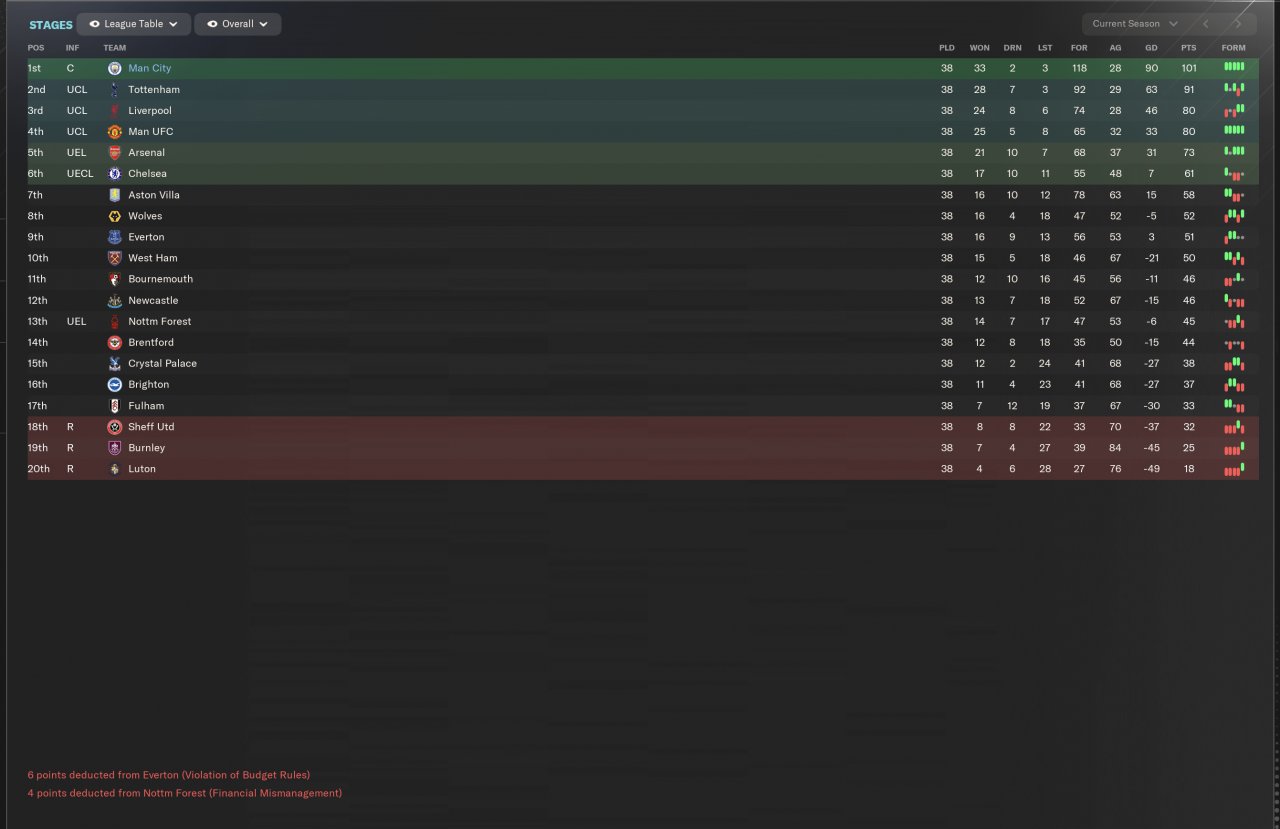The height and width of the screenshot is (829, 1280).
Task: Go to the previous season arrow
Action: coord(1206,24)
